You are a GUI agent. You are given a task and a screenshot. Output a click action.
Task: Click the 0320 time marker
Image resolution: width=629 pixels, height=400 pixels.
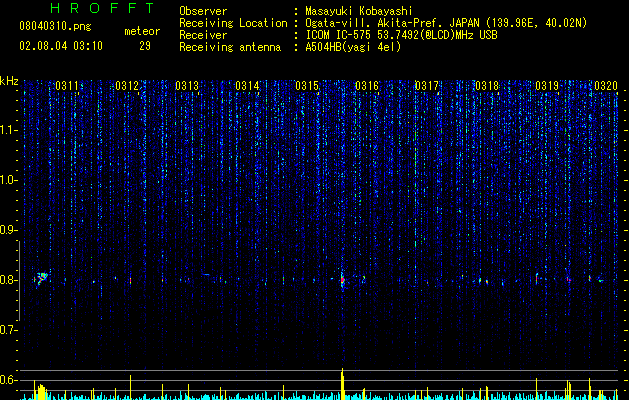(606, 86)
